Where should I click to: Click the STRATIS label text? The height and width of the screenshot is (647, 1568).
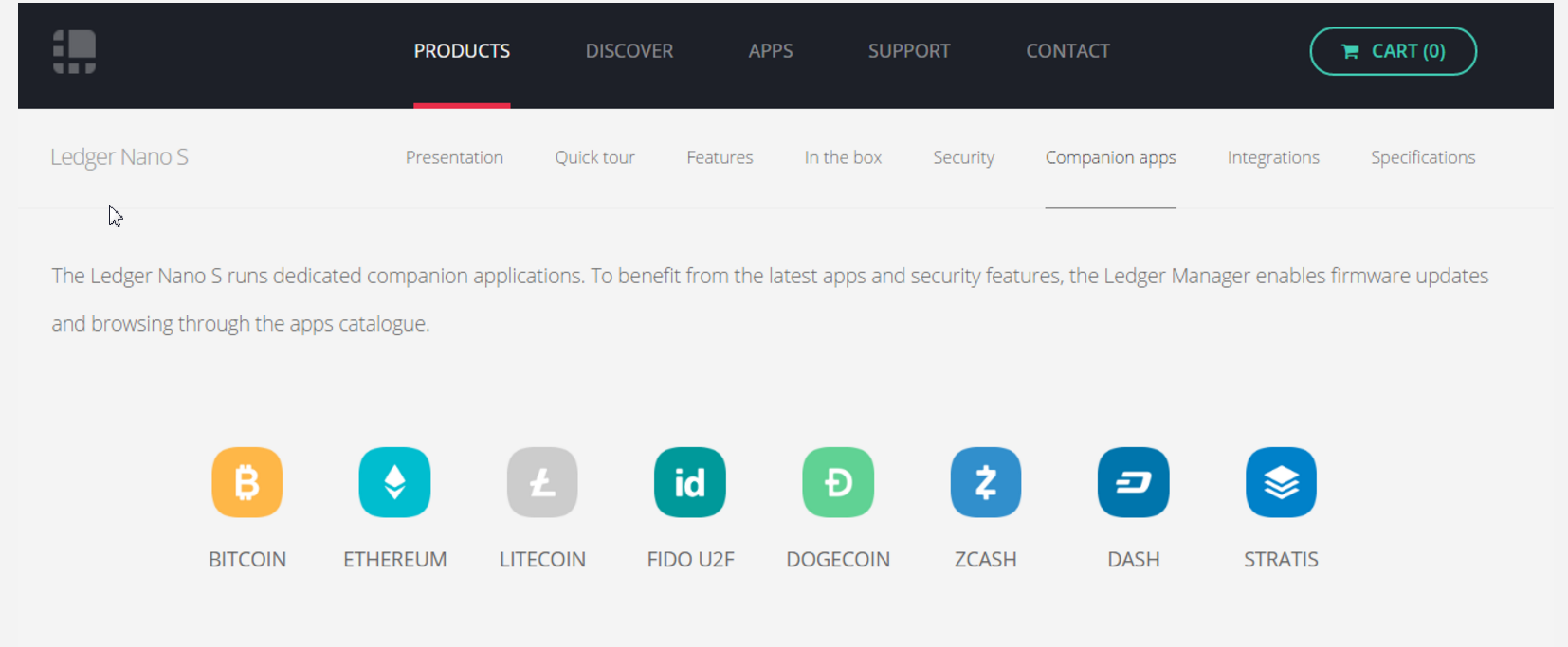1281,560
